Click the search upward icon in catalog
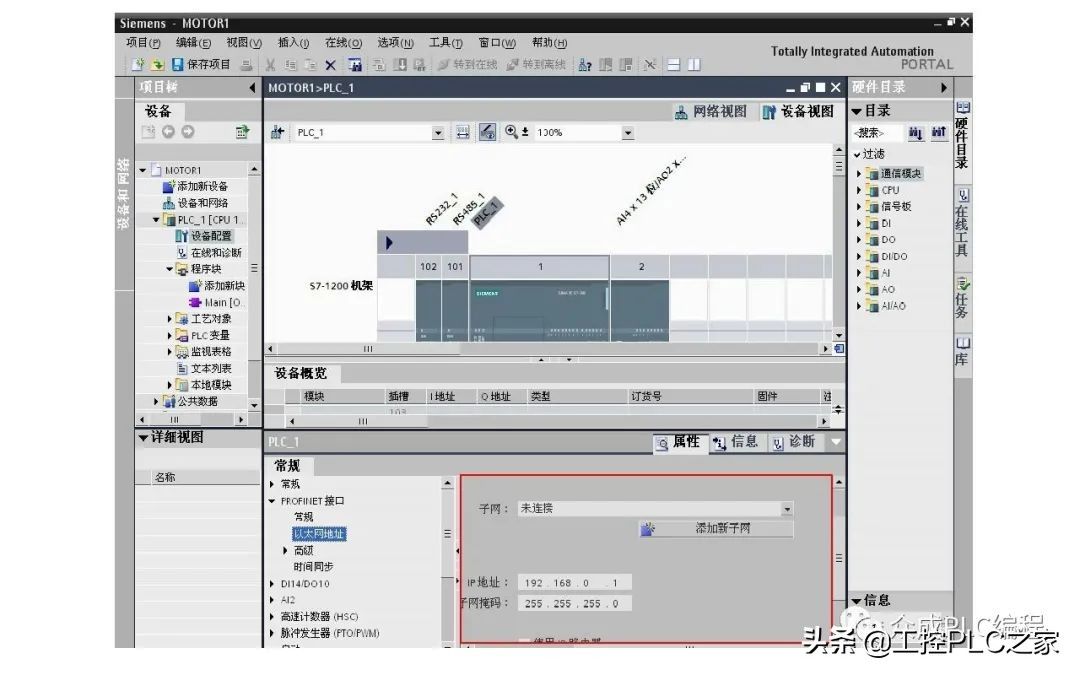The width and height of the screenshot is (1080, 675). pyautogui.click(x=939, y=132)
